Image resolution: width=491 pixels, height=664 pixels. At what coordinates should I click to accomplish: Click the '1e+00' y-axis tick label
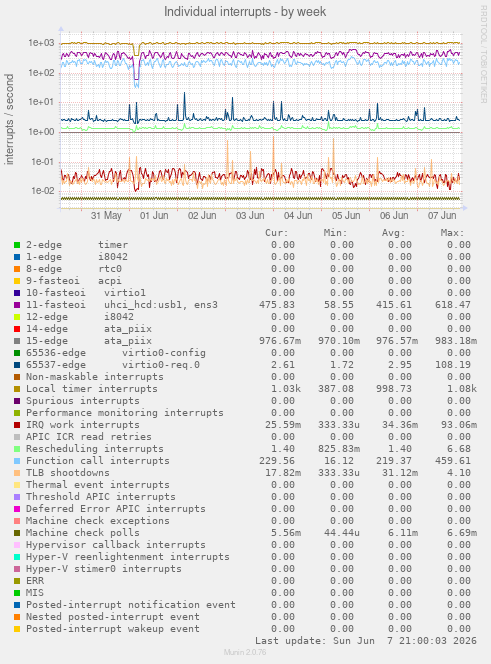pyautogui.click(x=42, y=132)
